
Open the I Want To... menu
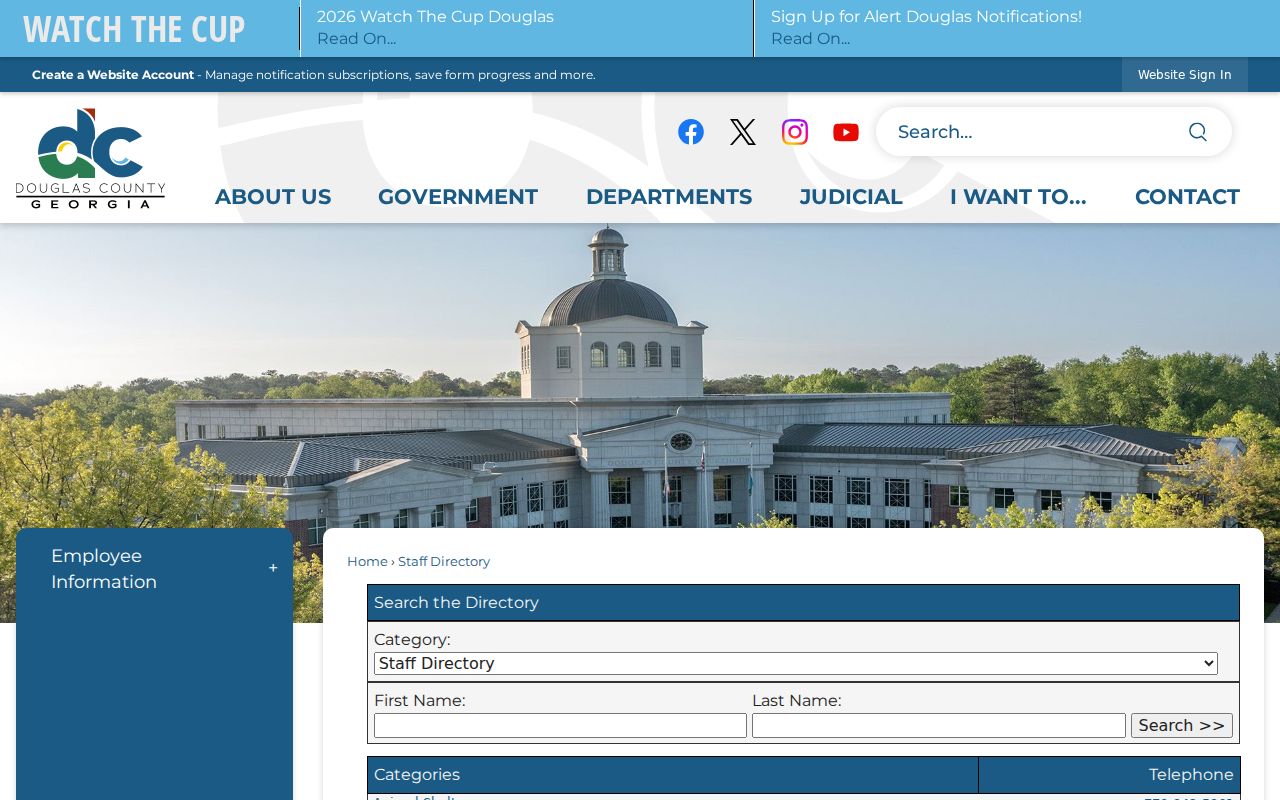(x=1018, y=197)
